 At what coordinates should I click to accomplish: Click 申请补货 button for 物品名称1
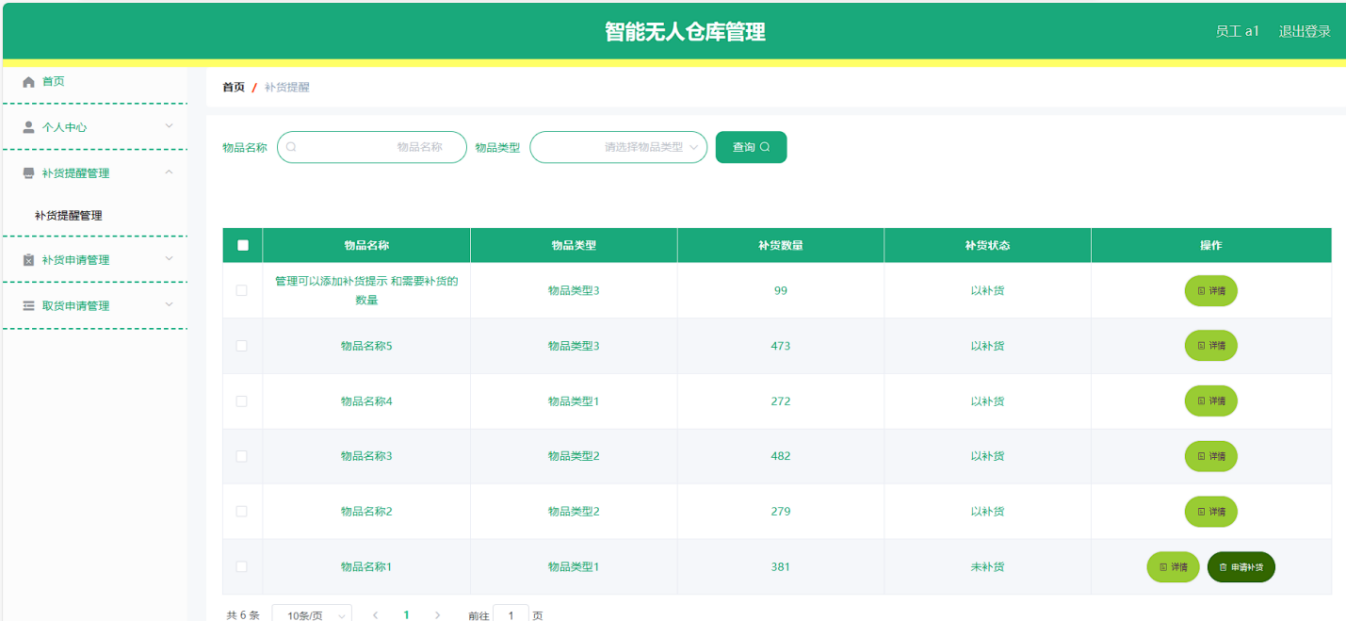[x=1241, y=567]
